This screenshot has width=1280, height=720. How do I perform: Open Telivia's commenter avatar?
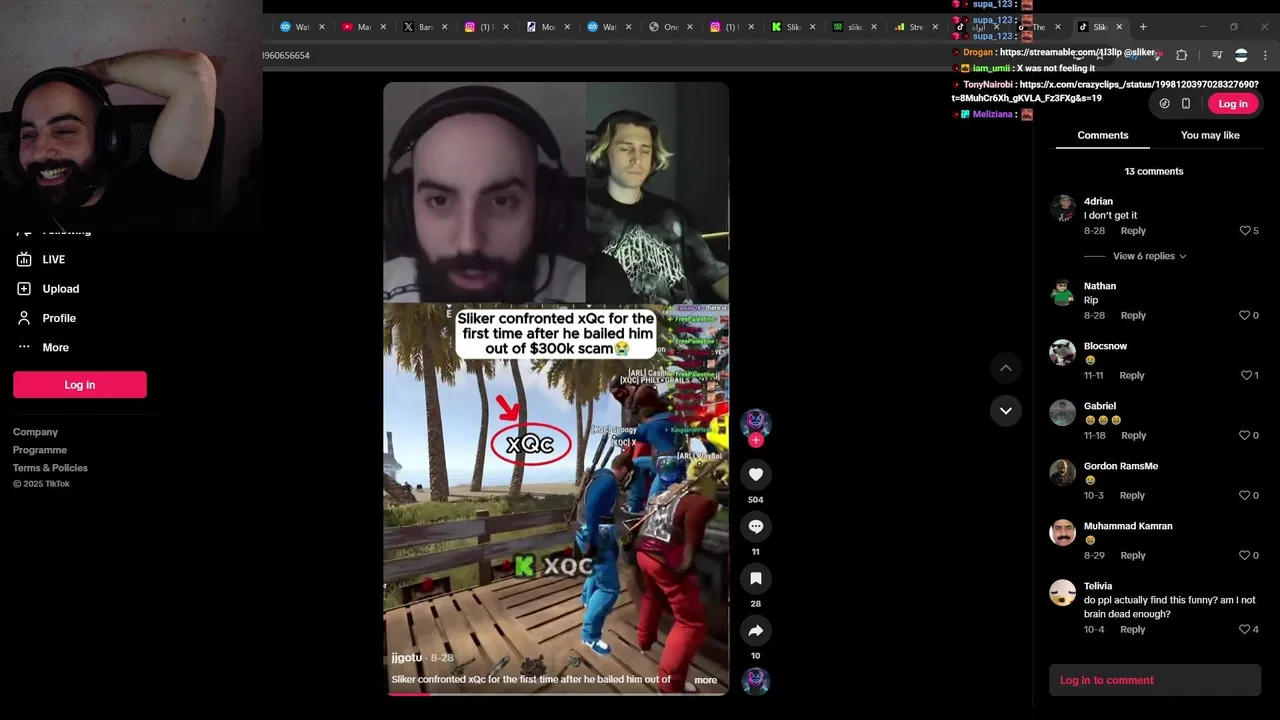(1063, 593)
